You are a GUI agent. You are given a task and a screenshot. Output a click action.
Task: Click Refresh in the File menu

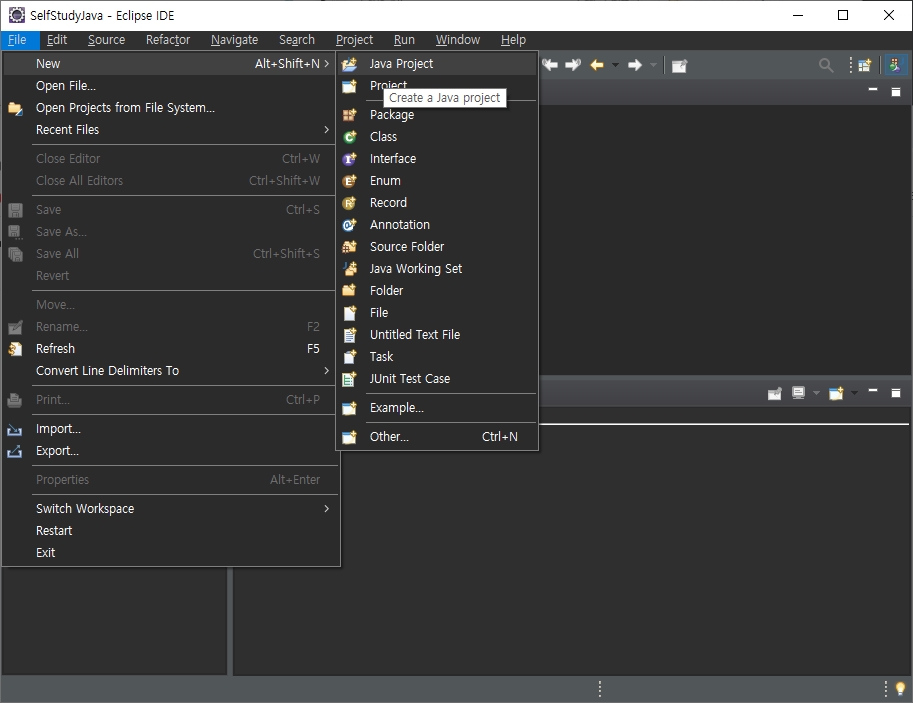[170, 349]
